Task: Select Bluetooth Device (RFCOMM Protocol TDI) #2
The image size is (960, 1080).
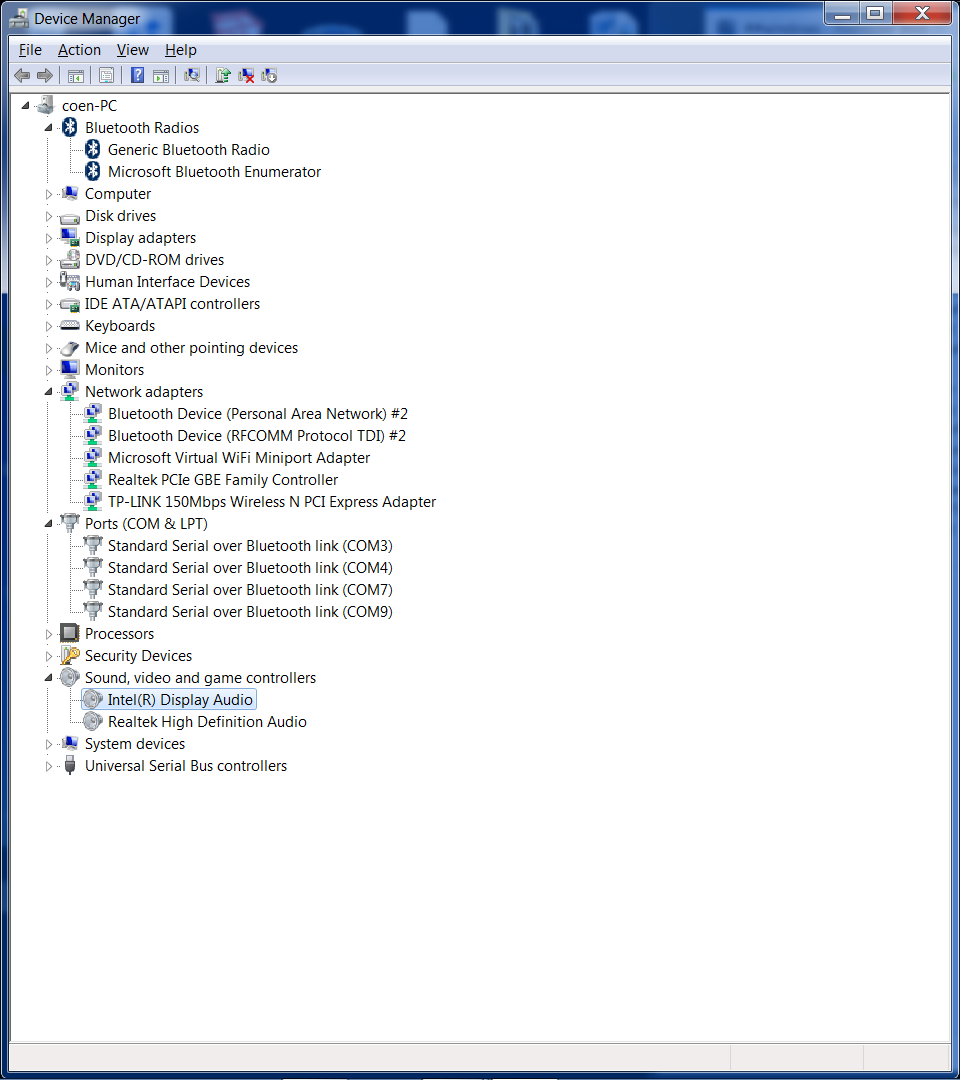Action: [x=257, y=435]
